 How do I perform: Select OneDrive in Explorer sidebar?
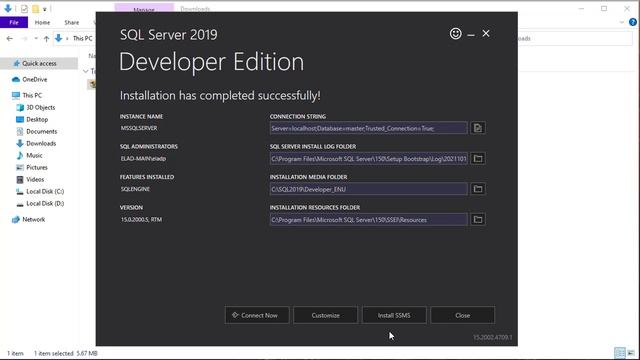tap(35, 79)
